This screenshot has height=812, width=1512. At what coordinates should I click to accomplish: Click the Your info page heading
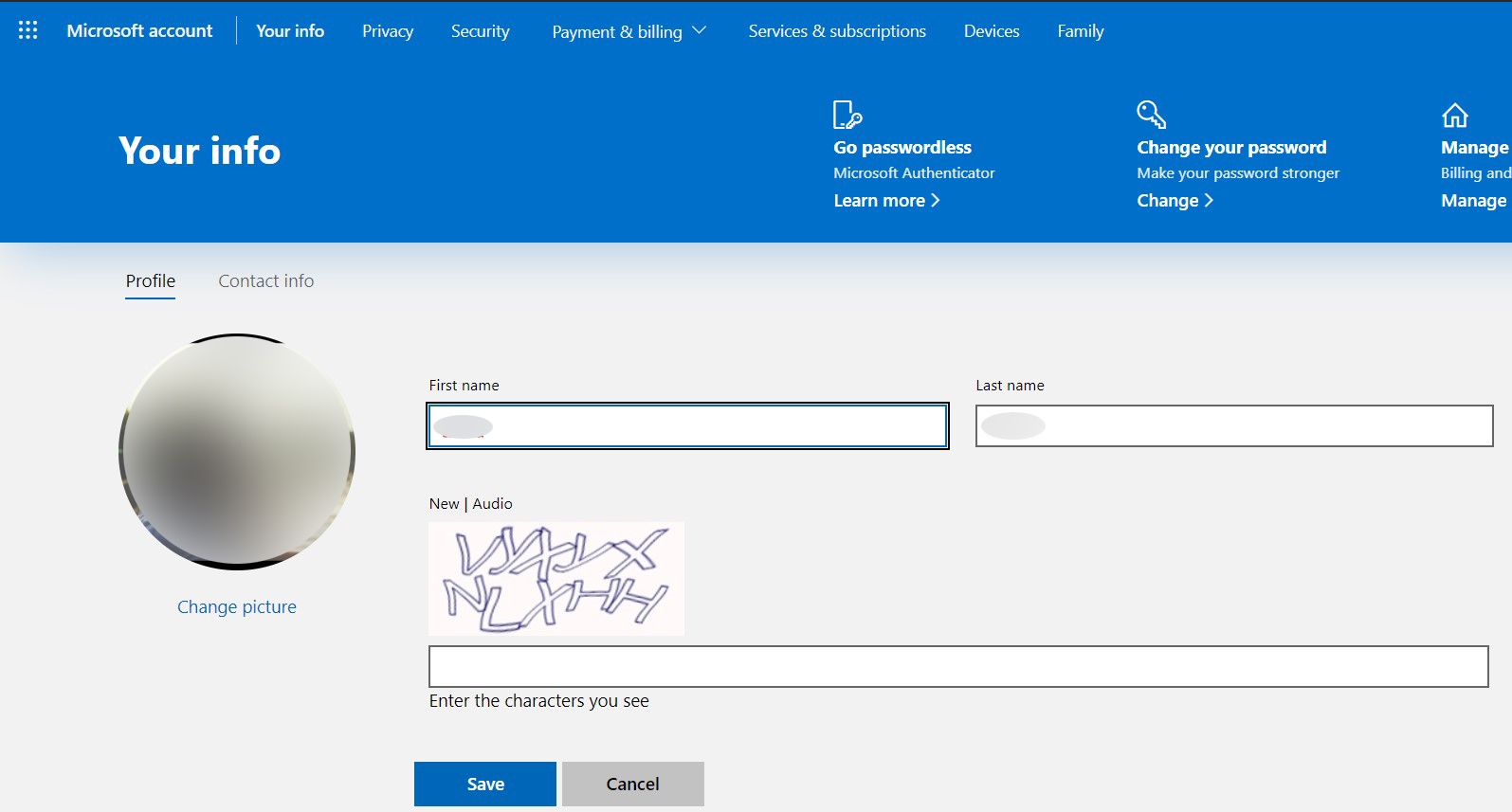[x=199, y=151]
